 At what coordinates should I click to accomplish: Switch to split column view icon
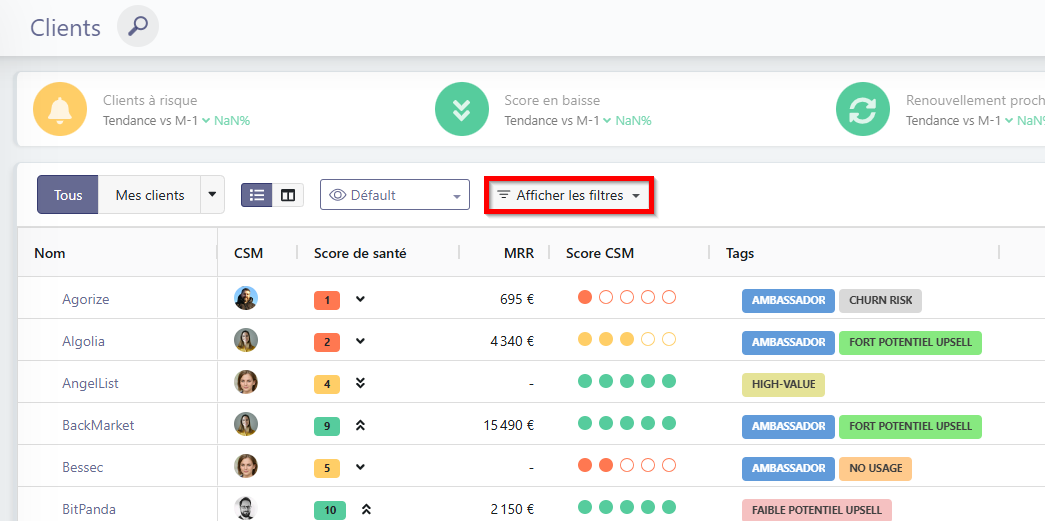pyautogui.click(x=288, y=195)
